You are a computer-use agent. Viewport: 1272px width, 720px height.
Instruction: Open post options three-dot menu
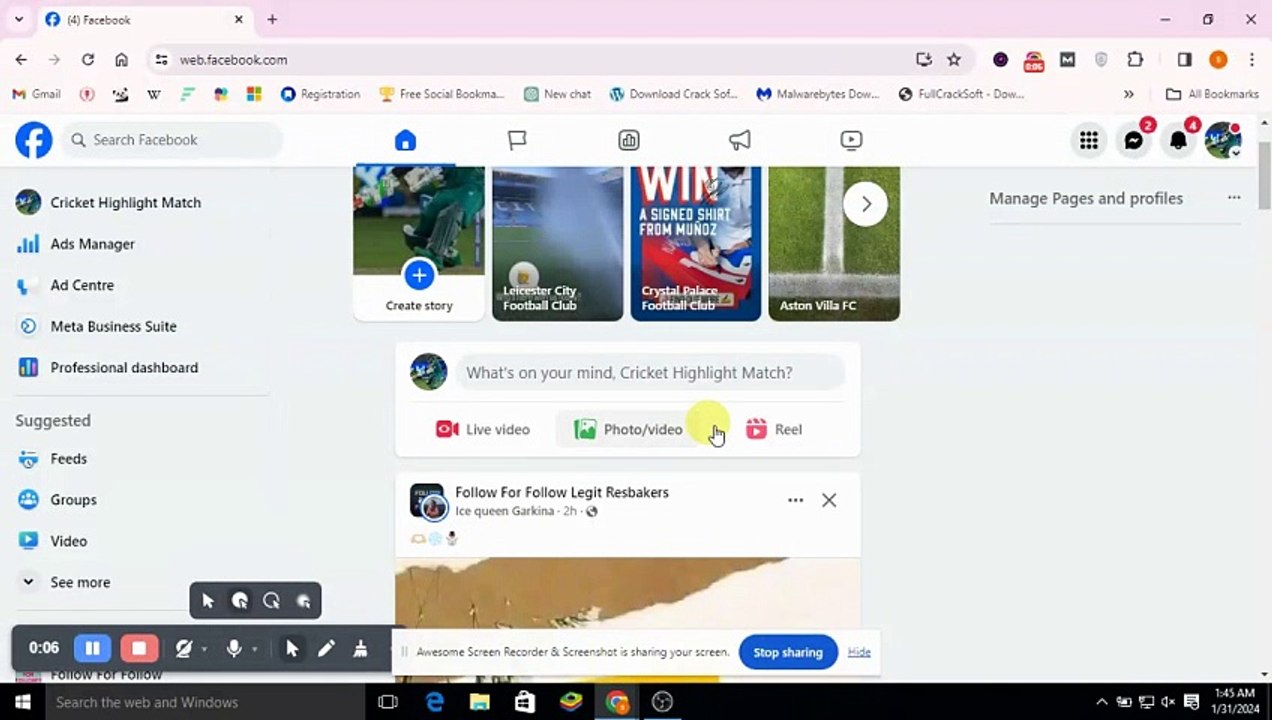[x=795, y=500]
